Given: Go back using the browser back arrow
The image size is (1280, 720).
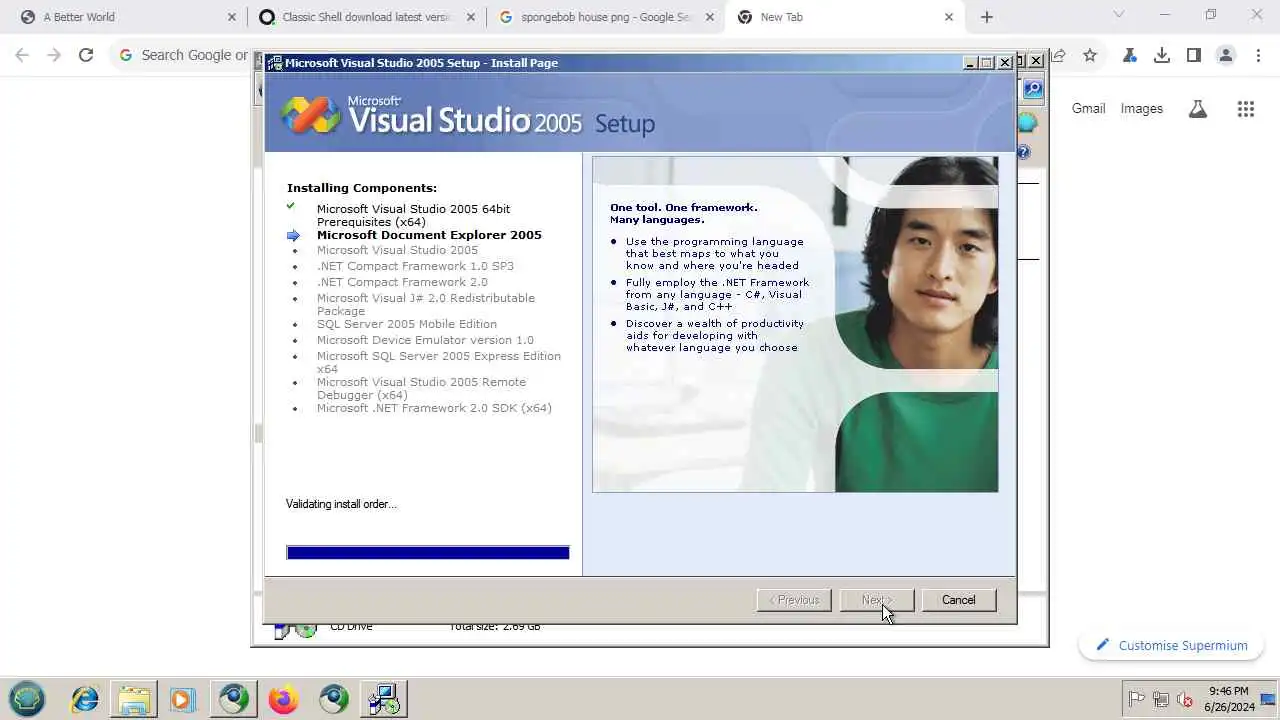Looking at the screenshot, I should click(22, 55).
